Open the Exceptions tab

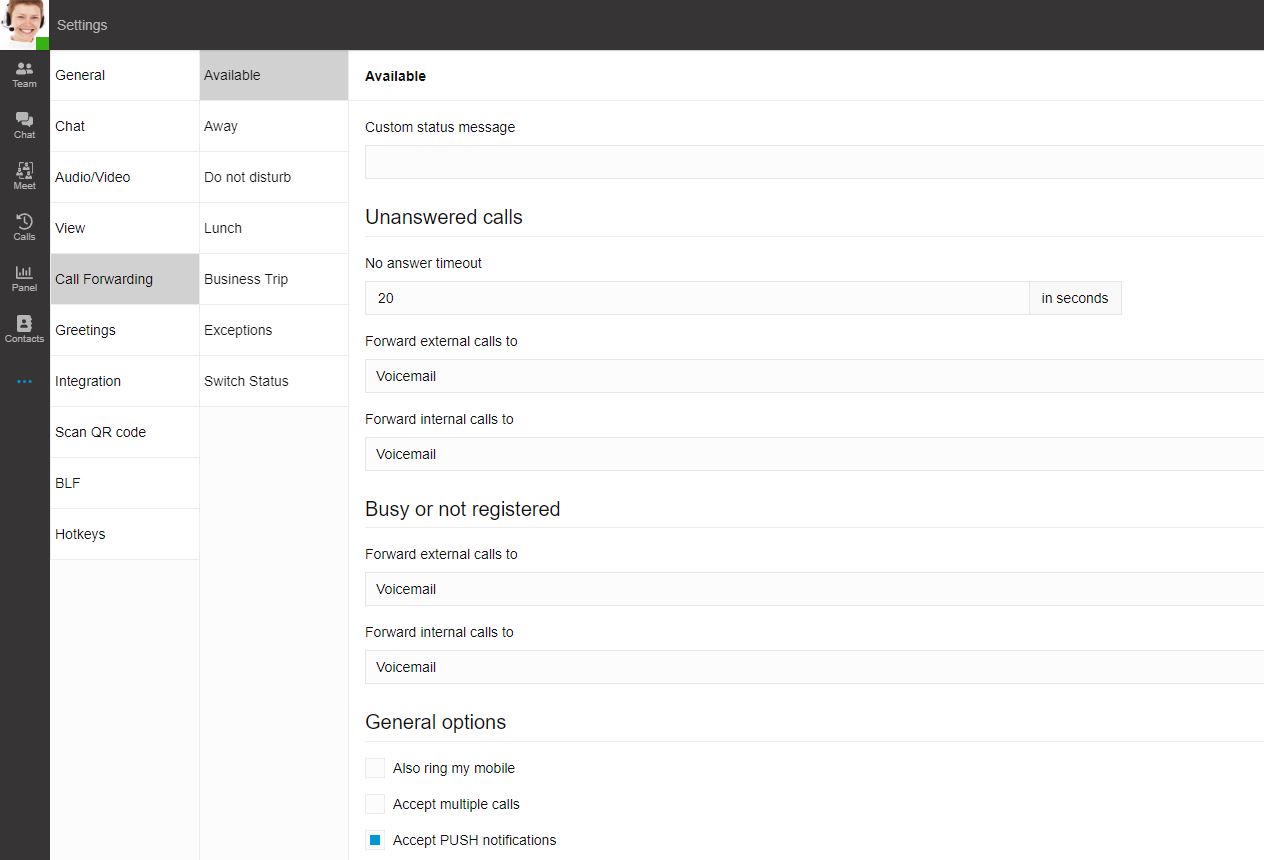coord(274,330)
